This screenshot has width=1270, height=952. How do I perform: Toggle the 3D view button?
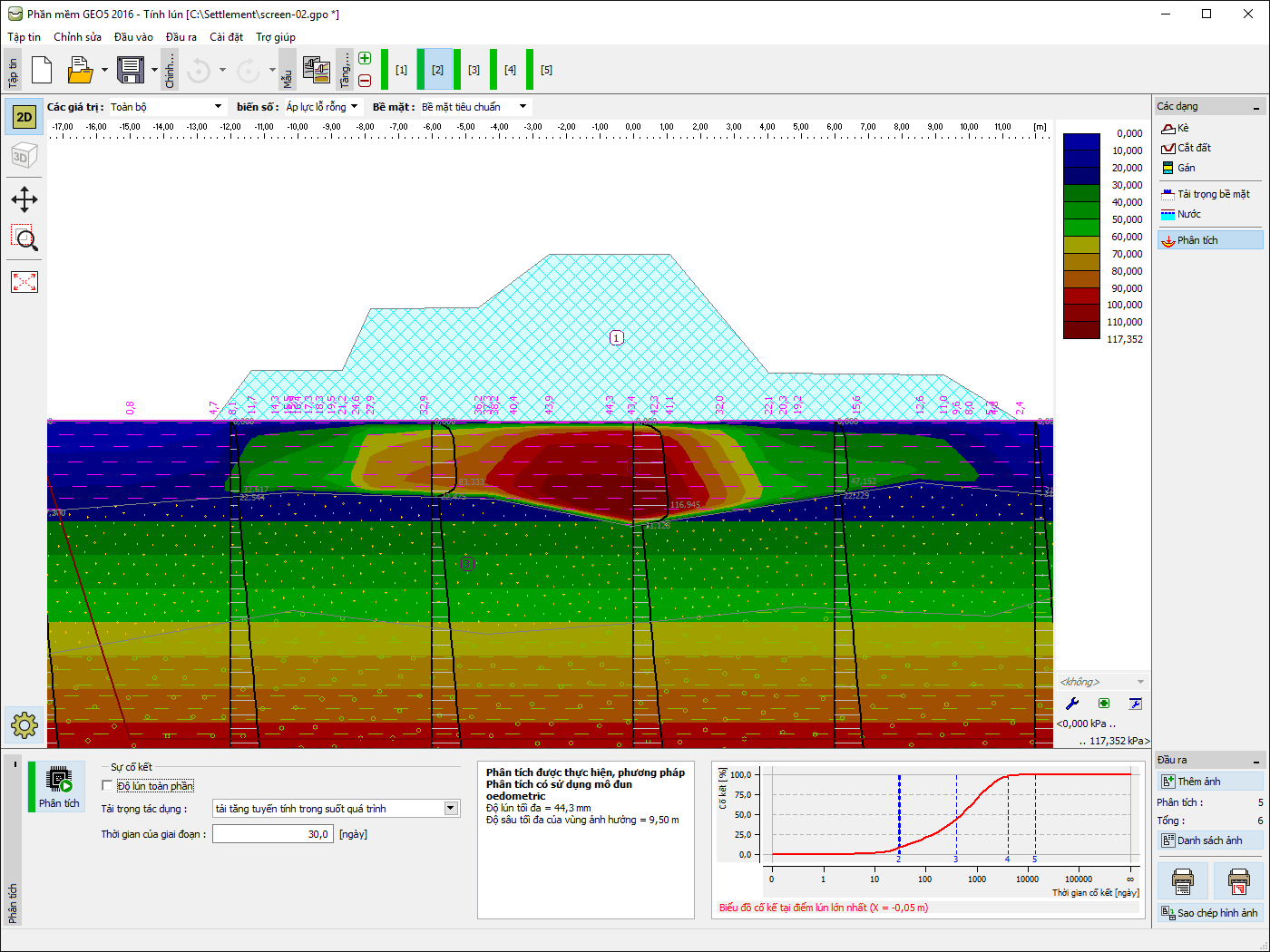(24, 156)
